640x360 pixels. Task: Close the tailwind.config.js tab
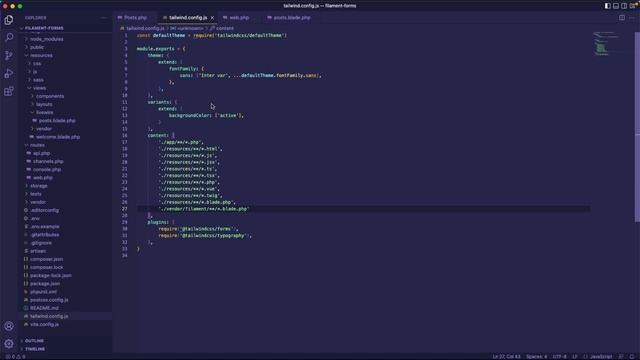pos(212,18)
